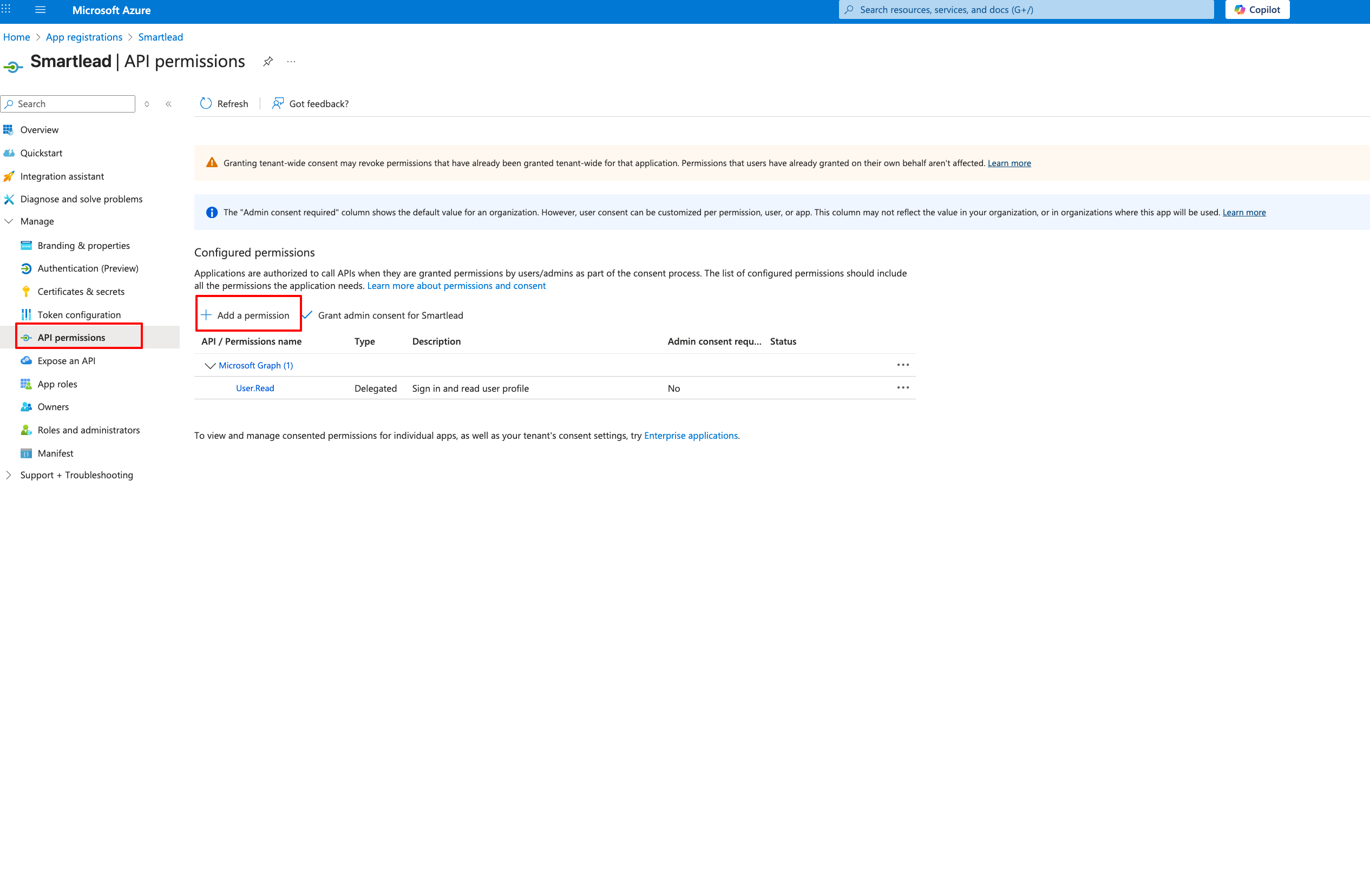Image resolution: width=1370 pixels, height=896 pixels.
Task: Click the sidebar Search box
Action: pyautogui.click(x=68, y=103)
